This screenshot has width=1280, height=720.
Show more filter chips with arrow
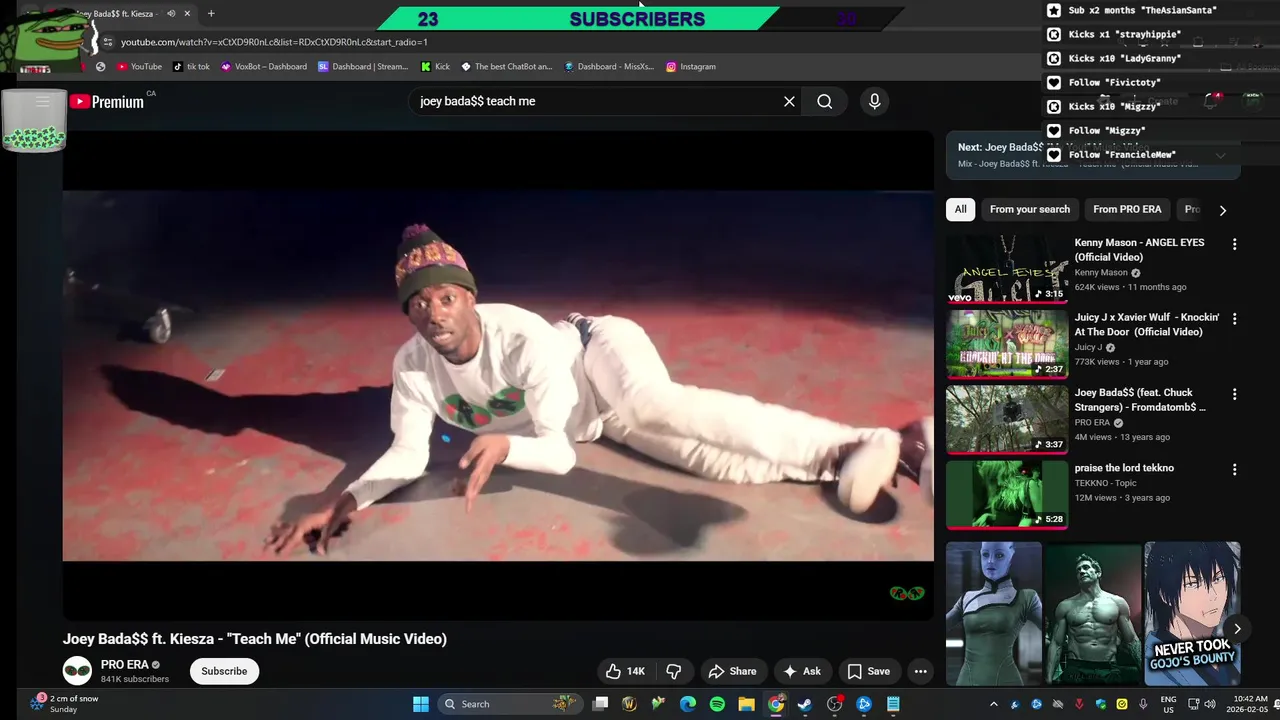point(1222,210)
